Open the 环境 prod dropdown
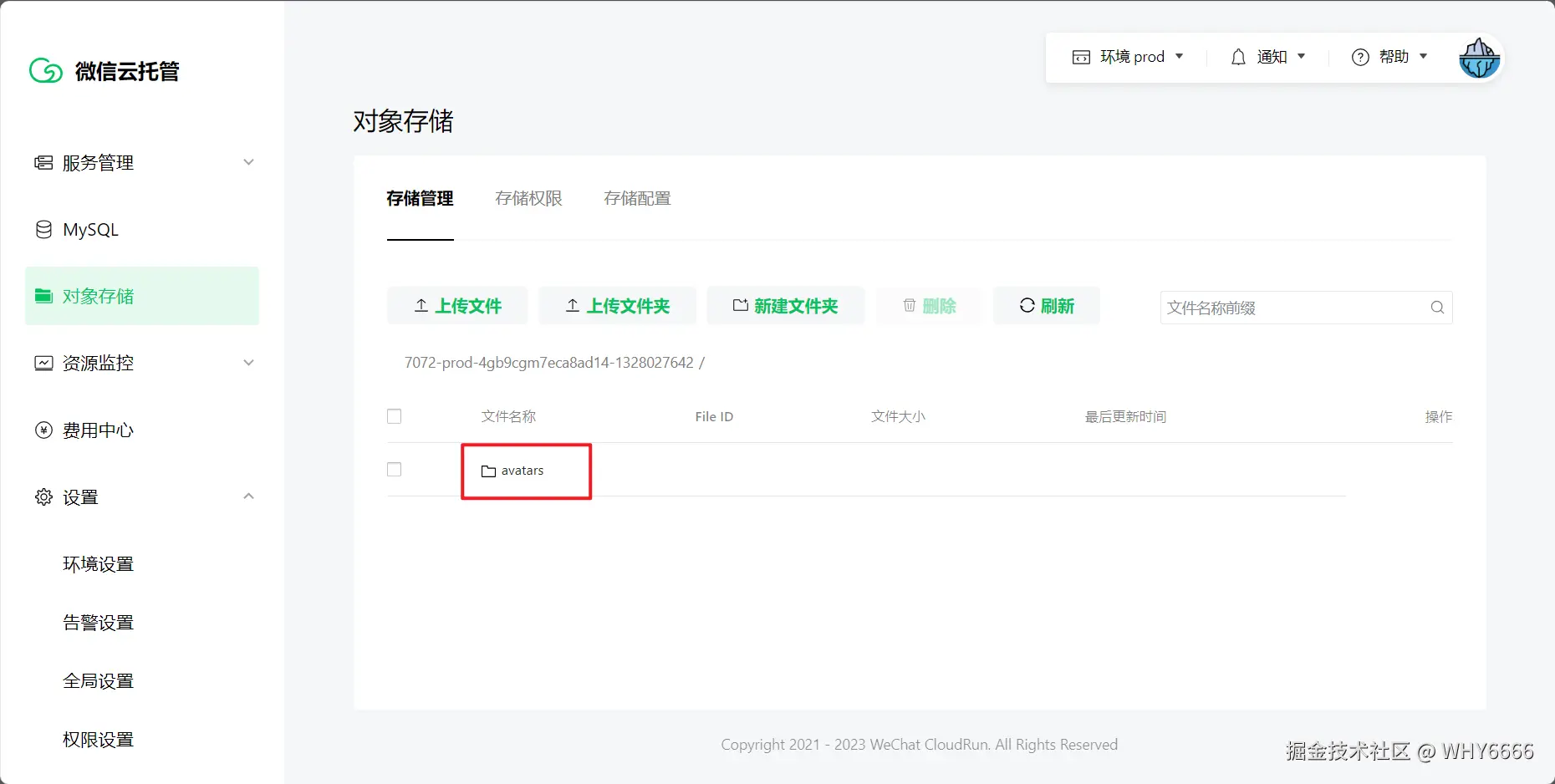1555x784 pixels. coord(1128,57)
